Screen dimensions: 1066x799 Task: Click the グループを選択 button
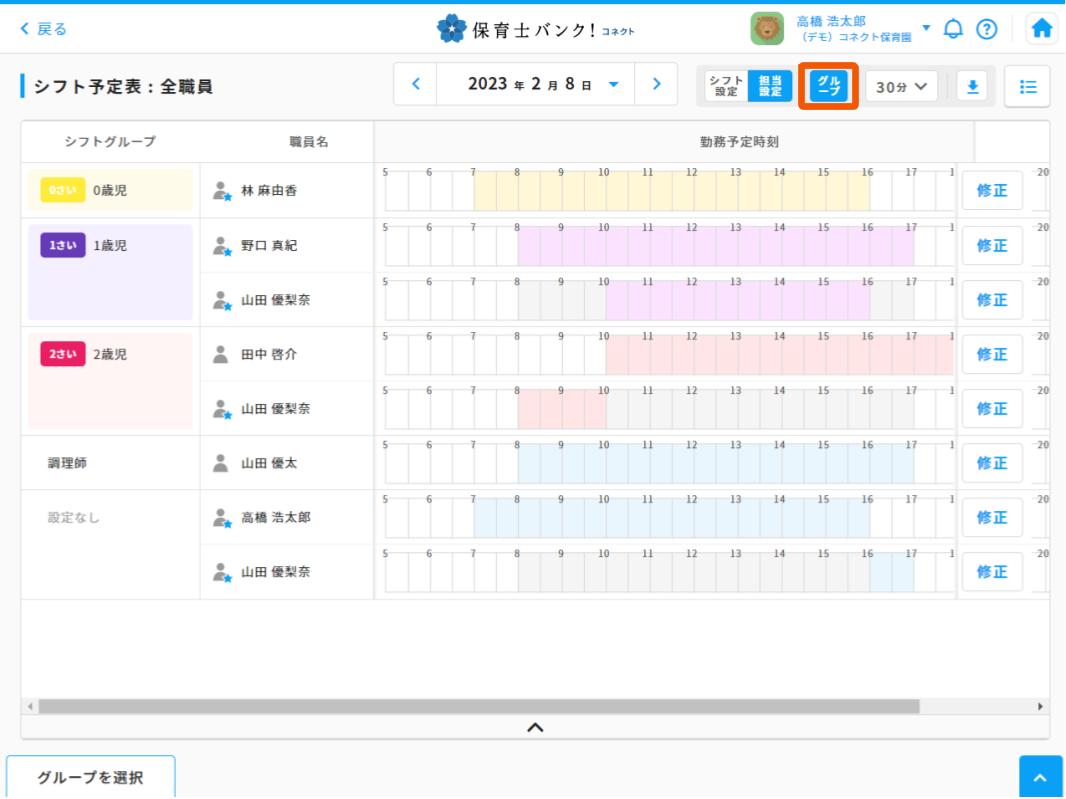click(90, 777)
